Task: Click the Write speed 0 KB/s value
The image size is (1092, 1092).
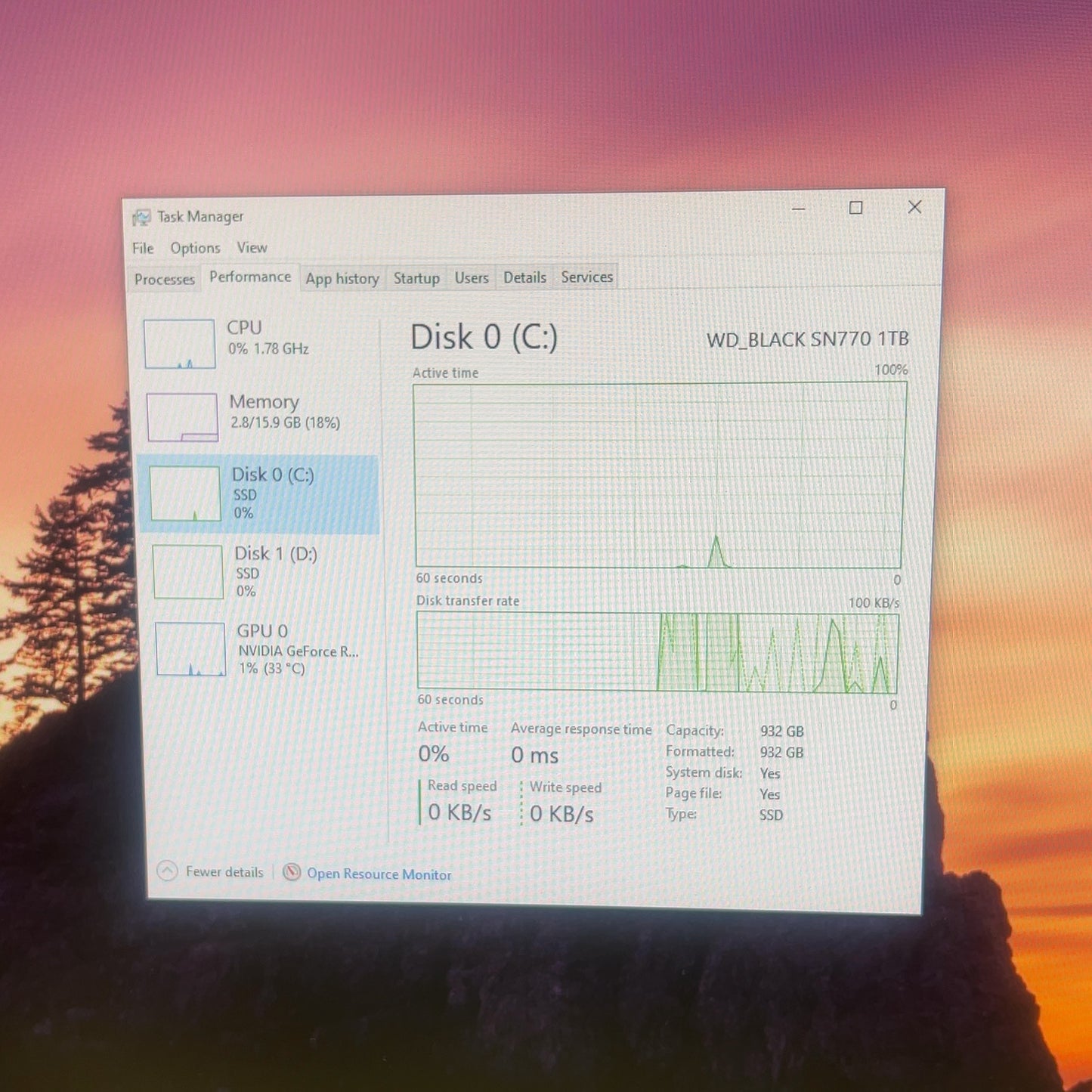Action: coord(561,814)
